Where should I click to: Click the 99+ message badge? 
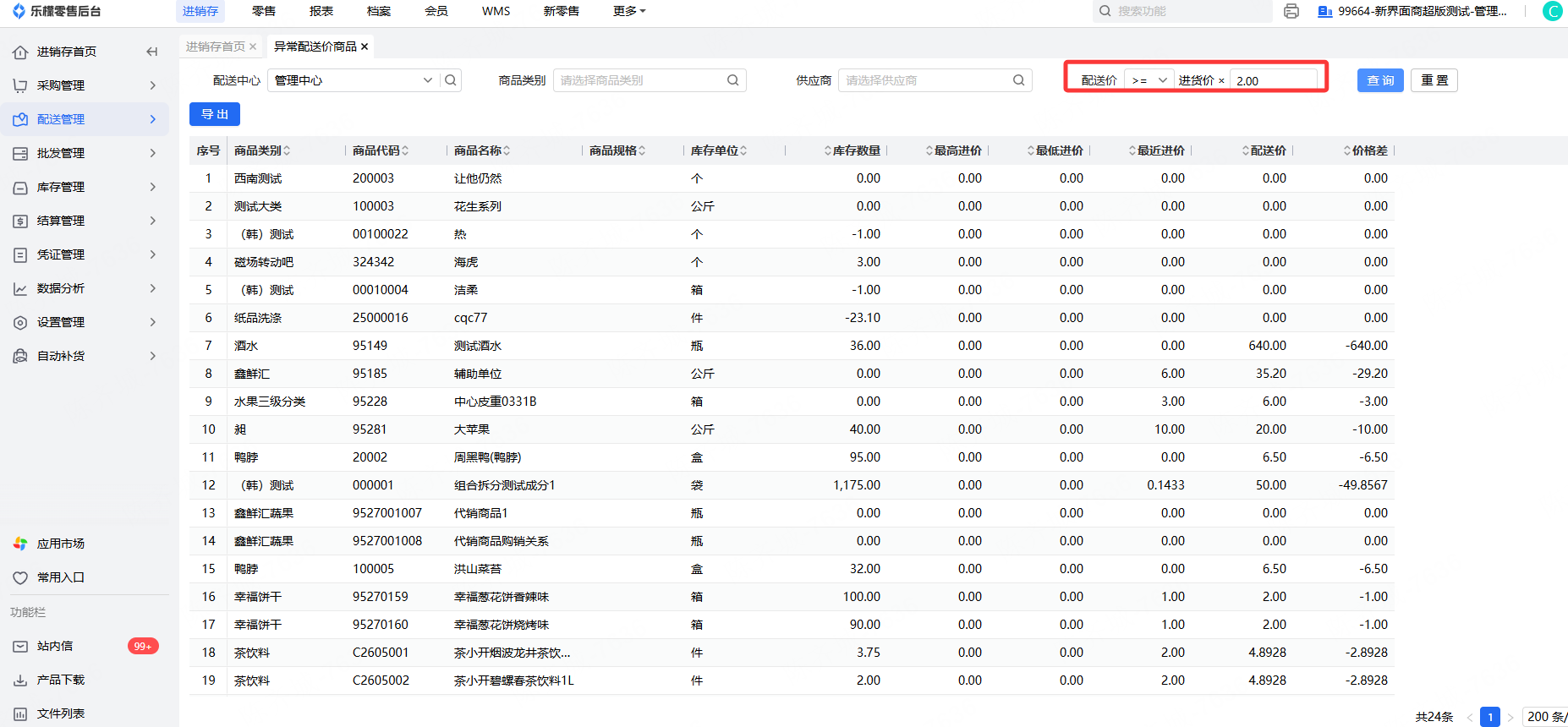click(x=143, y=646)
